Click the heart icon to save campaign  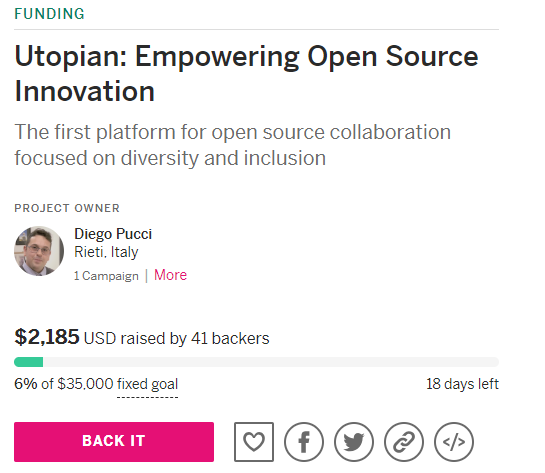pyautogui.click(x=254, y=442)
